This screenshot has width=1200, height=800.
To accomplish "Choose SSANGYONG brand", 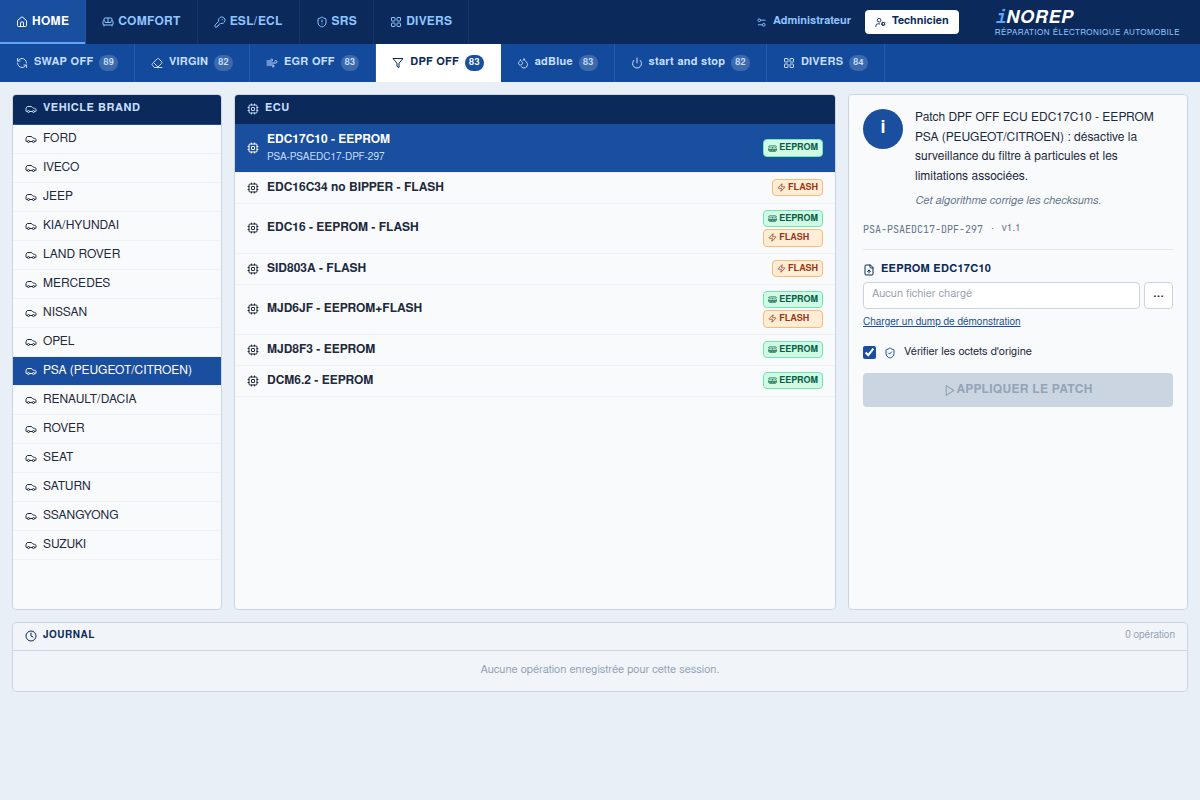I will click(x=117, y=516).
